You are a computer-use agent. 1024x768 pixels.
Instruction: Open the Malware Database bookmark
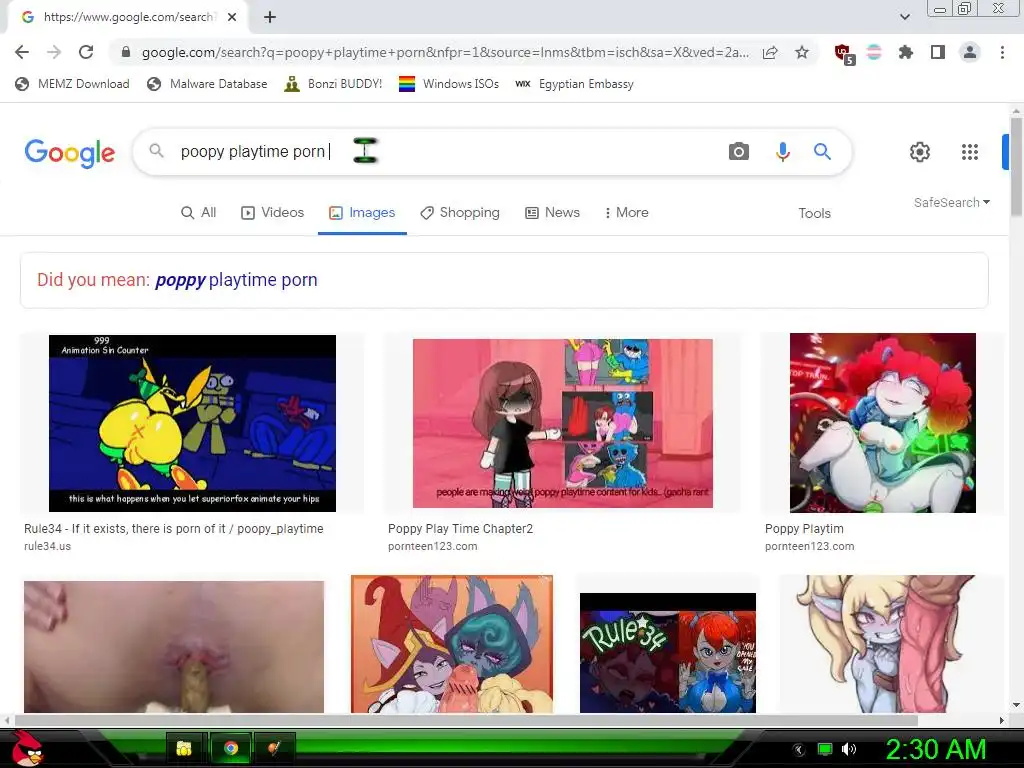[x=208, y=84]
